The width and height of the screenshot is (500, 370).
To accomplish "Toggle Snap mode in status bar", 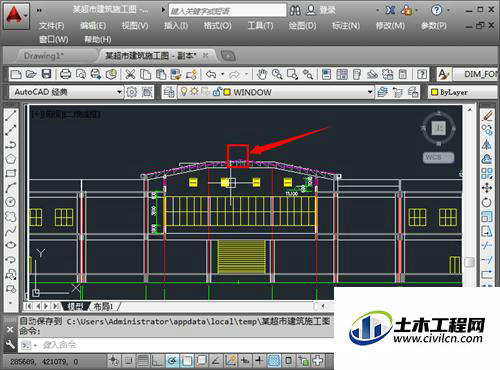I will click(129, 361).
